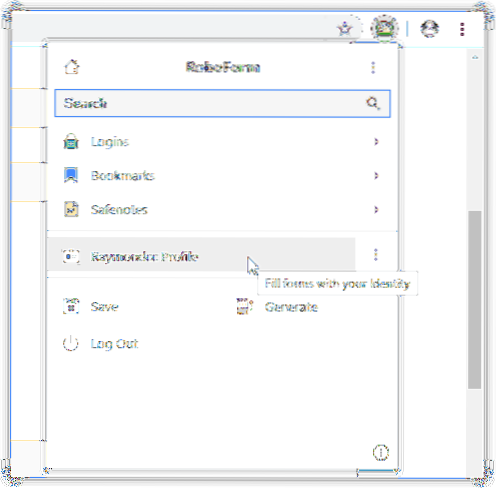
Task: Click the Logins padlock icon
Action: [x=71, y=141]
